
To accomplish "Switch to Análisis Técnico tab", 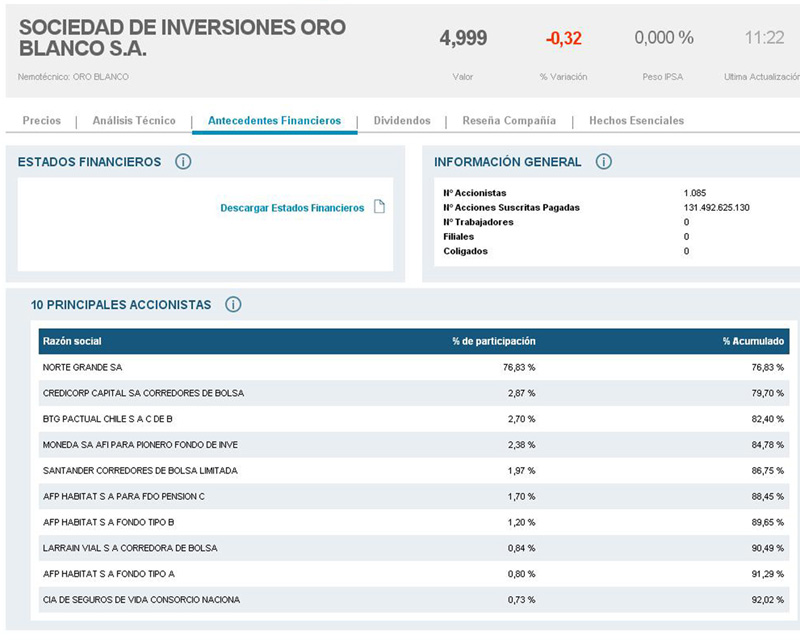I will pos(134,120).
